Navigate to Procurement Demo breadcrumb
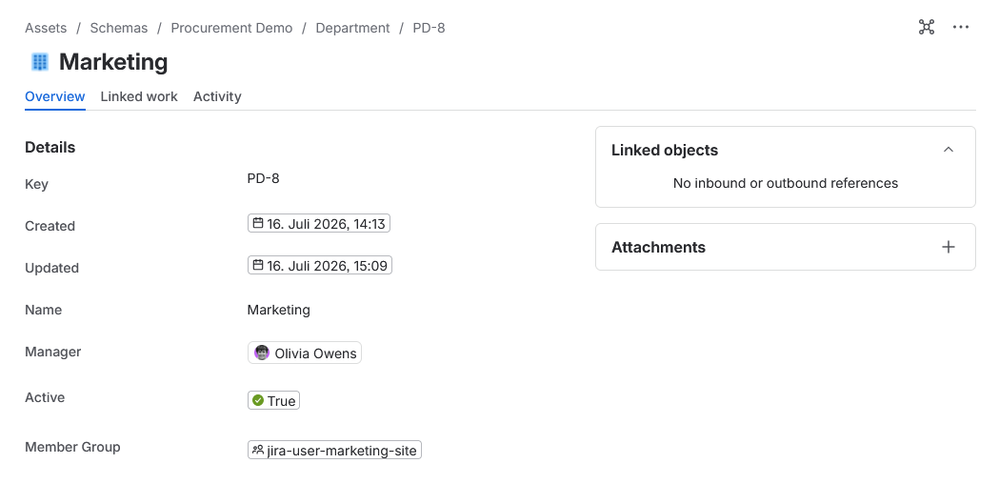Screen dimensions: 999x487 click(232, 28)
